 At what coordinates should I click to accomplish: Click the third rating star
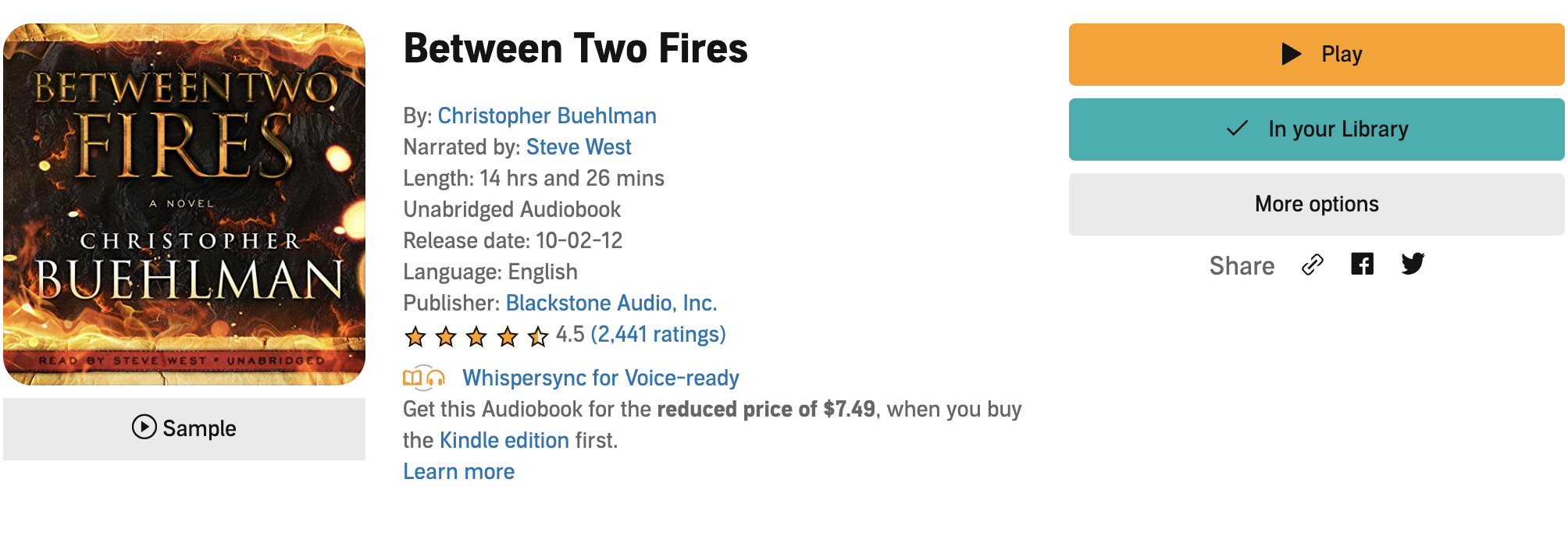476,336
